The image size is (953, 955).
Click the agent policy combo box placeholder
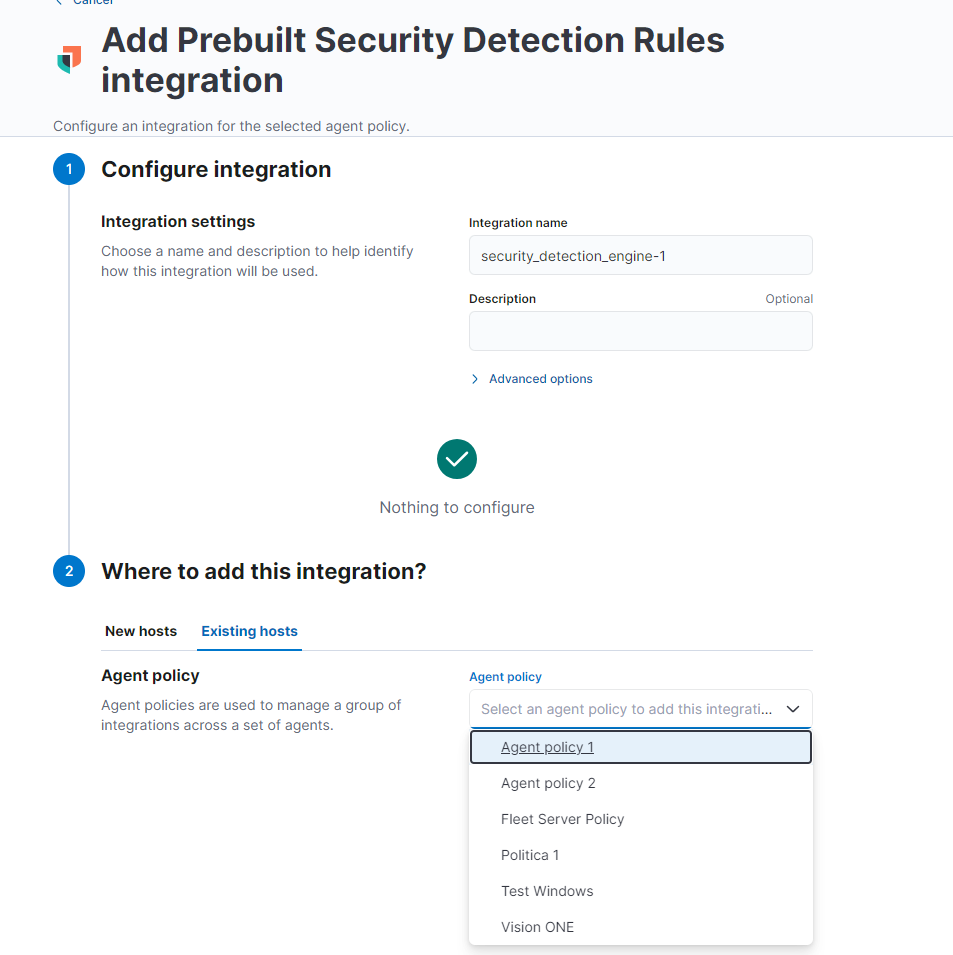coord(626,709)
